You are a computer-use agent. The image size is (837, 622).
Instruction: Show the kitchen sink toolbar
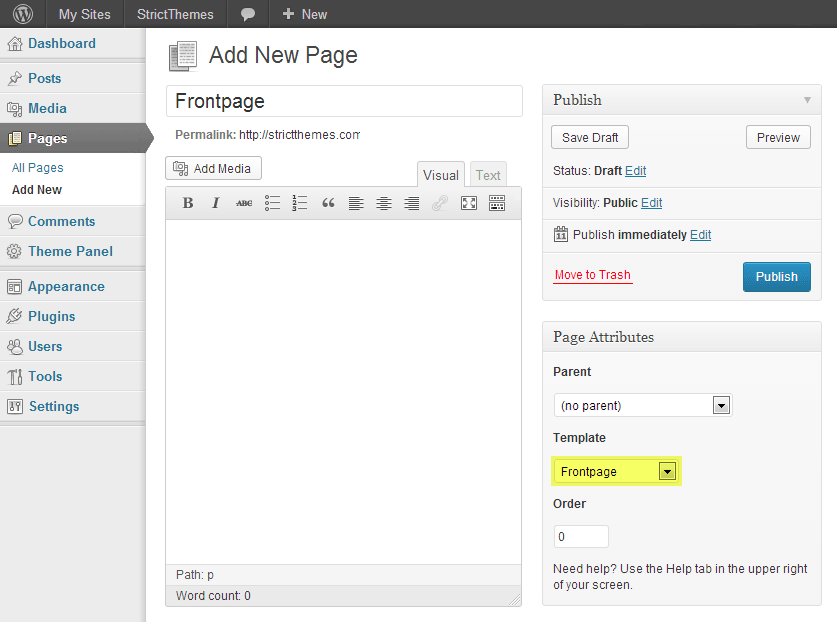(x=497, y=203)
